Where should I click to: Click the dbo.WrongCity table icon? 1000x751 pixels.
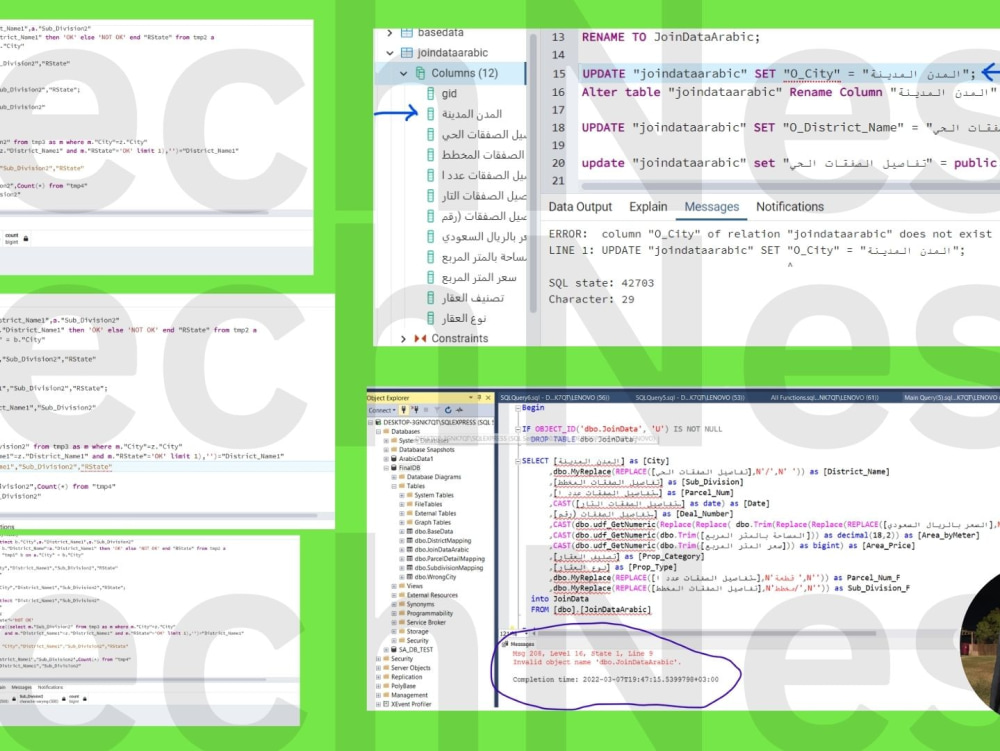pos(409,577)
